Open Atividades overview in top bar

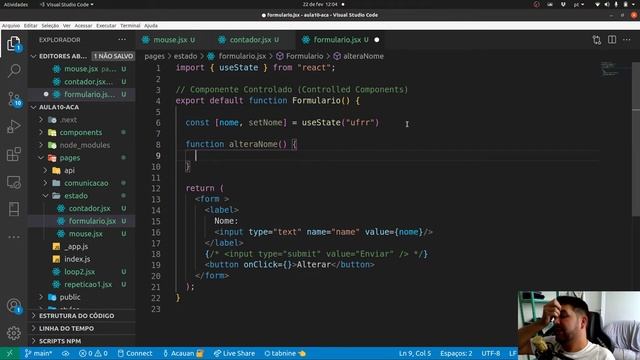pyautogui.click(x=16, y=4)
